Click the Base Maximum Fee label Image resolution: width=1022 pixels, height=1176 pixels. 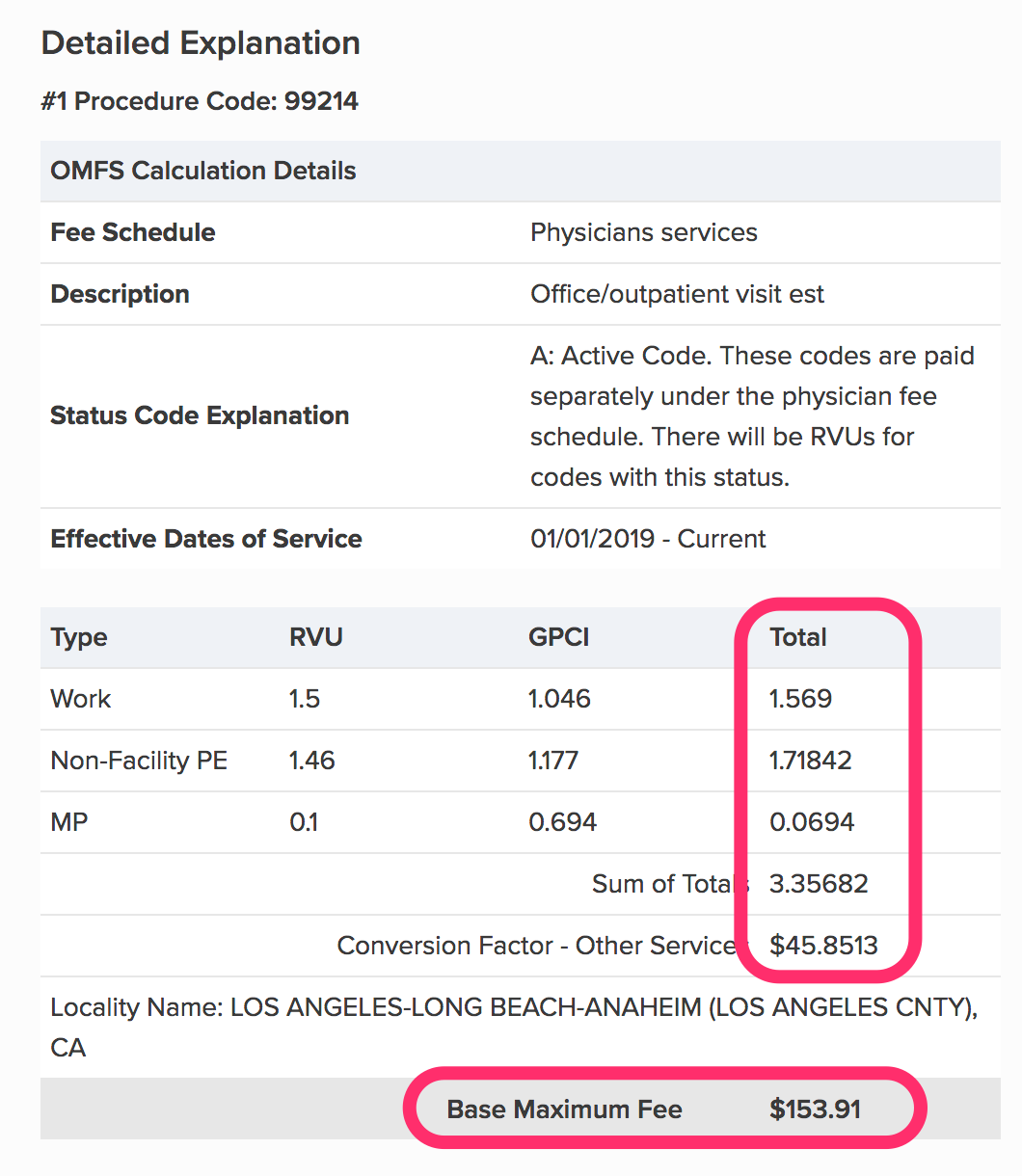pyautogui.click(x=564, y=1109)
